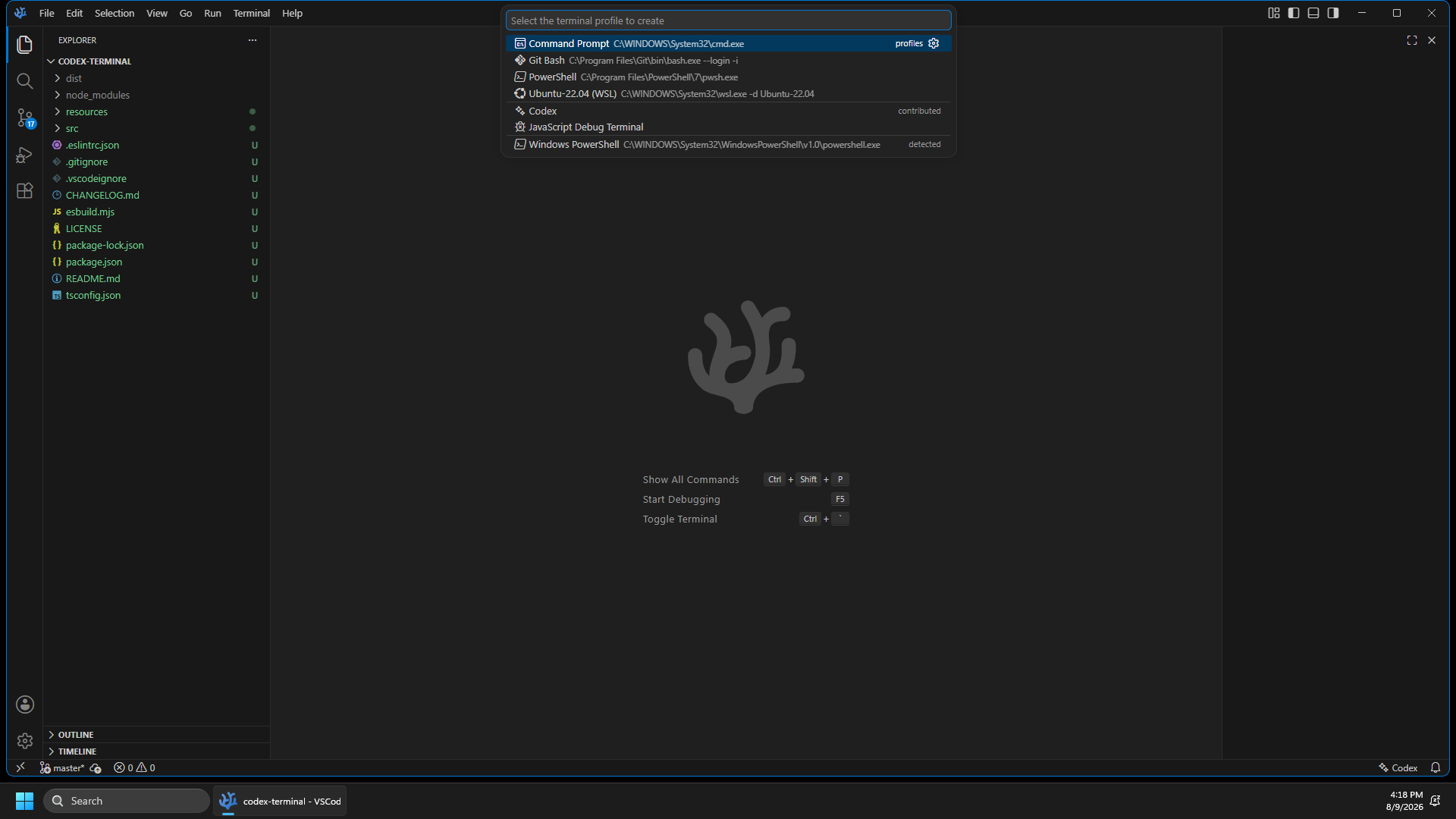Open the Terminal menu
Viewport: 1456px width, 819px height.
click(251, 13)
